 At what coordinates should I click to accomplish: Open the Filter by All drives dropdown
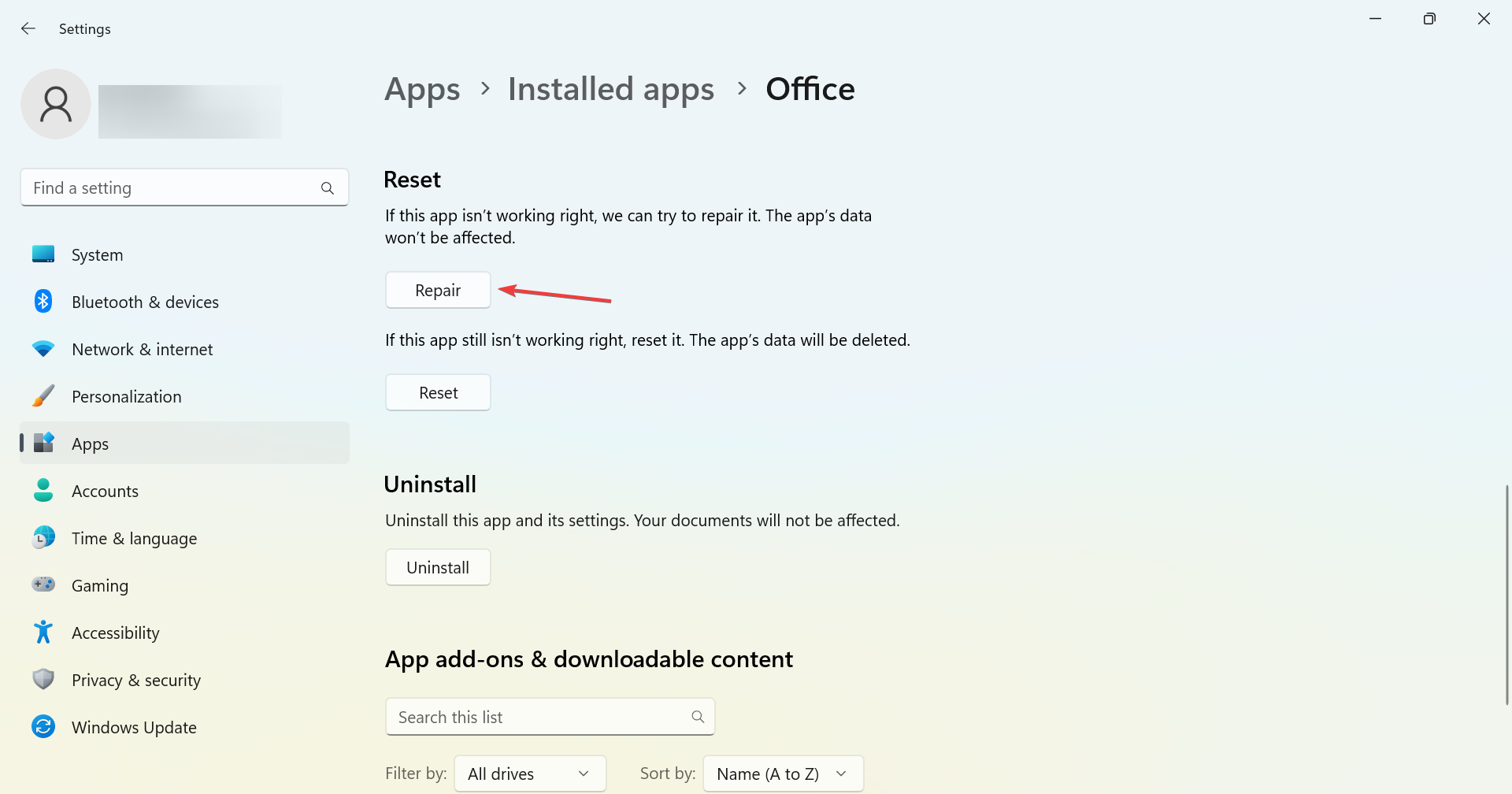(530, 774)
